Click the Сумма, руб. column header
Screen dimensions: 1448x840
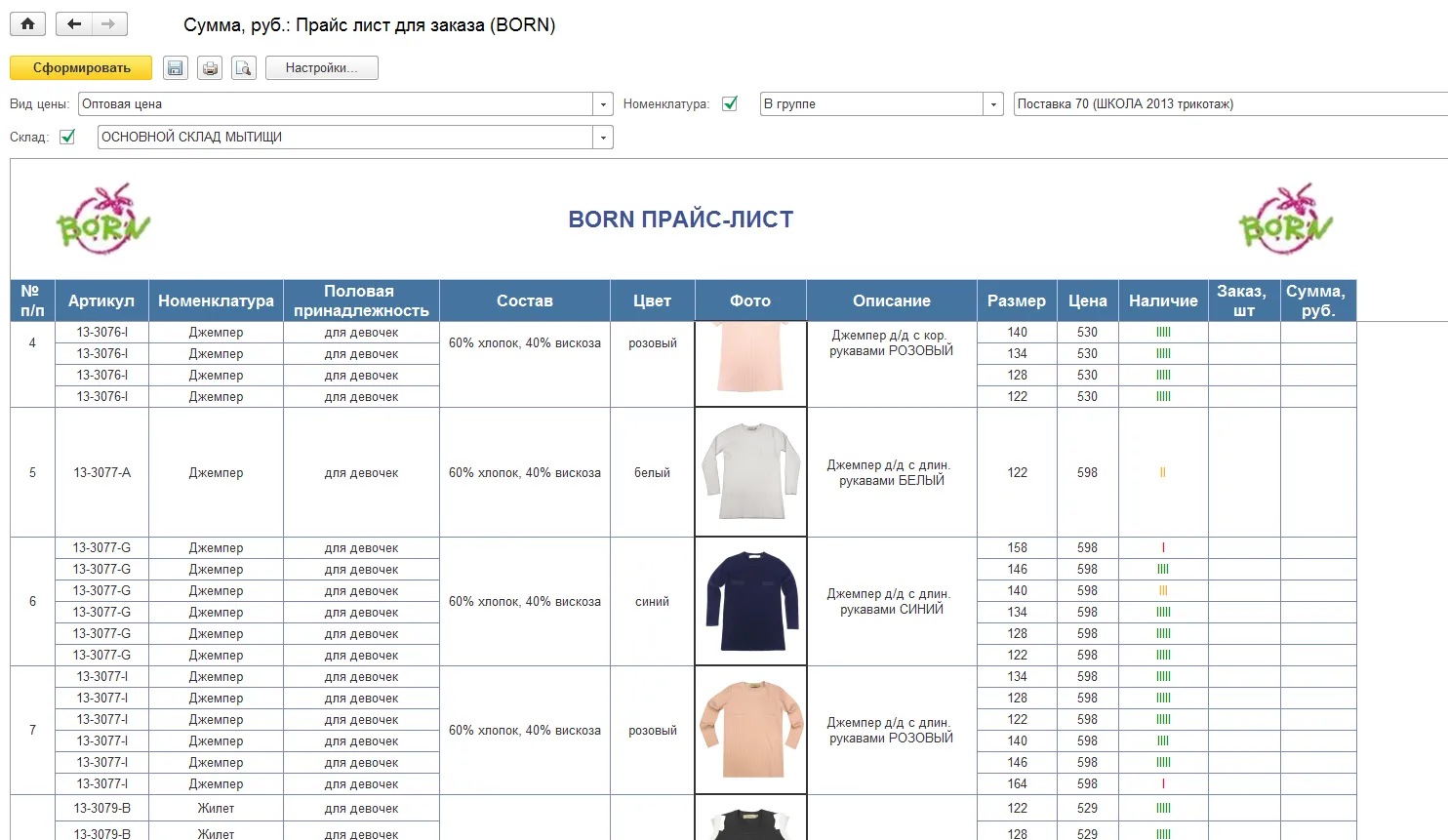[x=1318, y=300]
